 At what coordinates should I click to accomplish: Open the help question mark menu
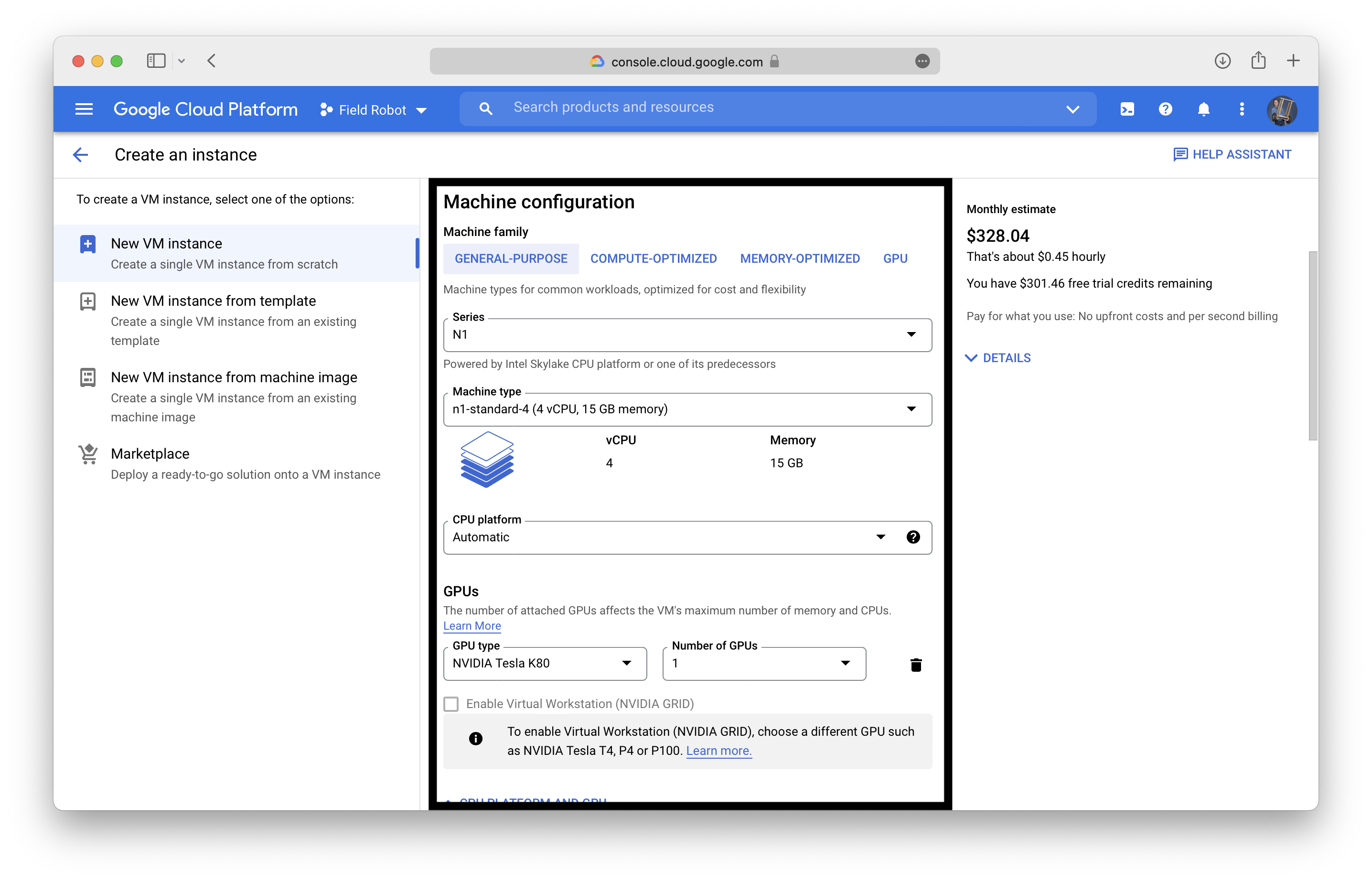[x=1165, y=109]
